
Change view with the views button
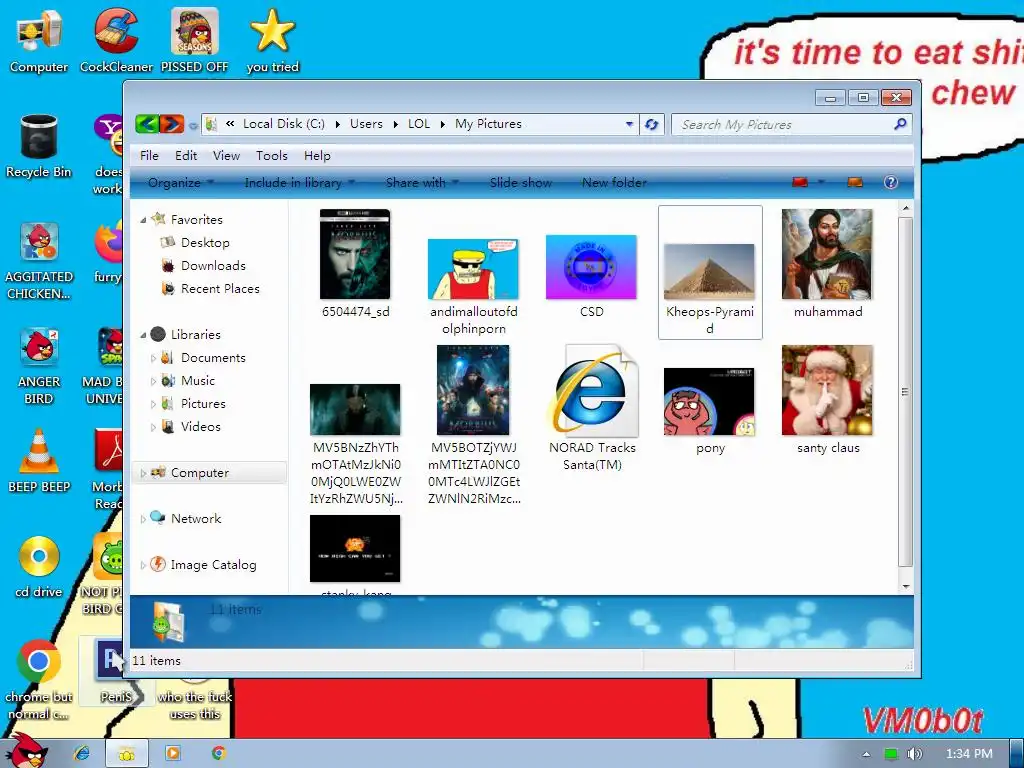(x=800, y=182)
